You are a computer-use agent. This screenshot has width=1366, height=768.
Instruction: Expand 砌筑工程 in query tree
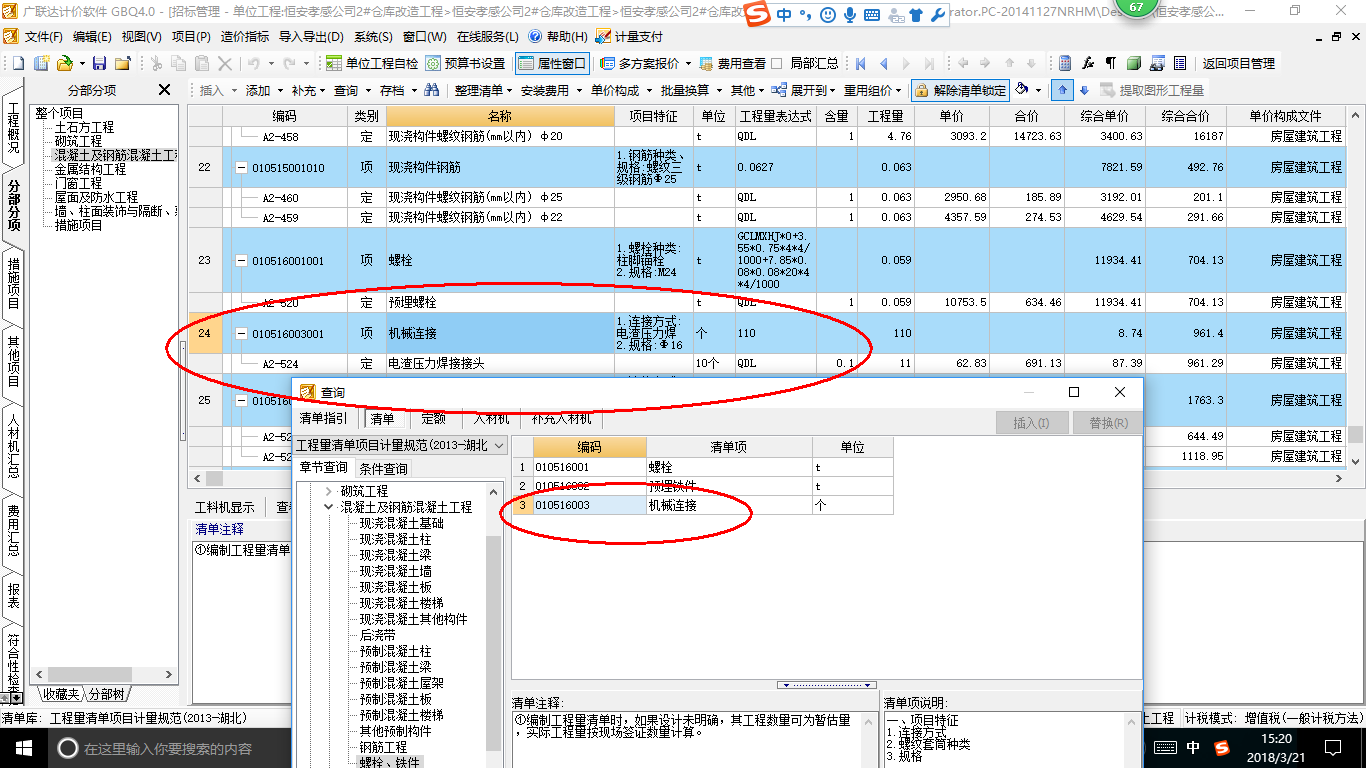click(x=329, y=492)
